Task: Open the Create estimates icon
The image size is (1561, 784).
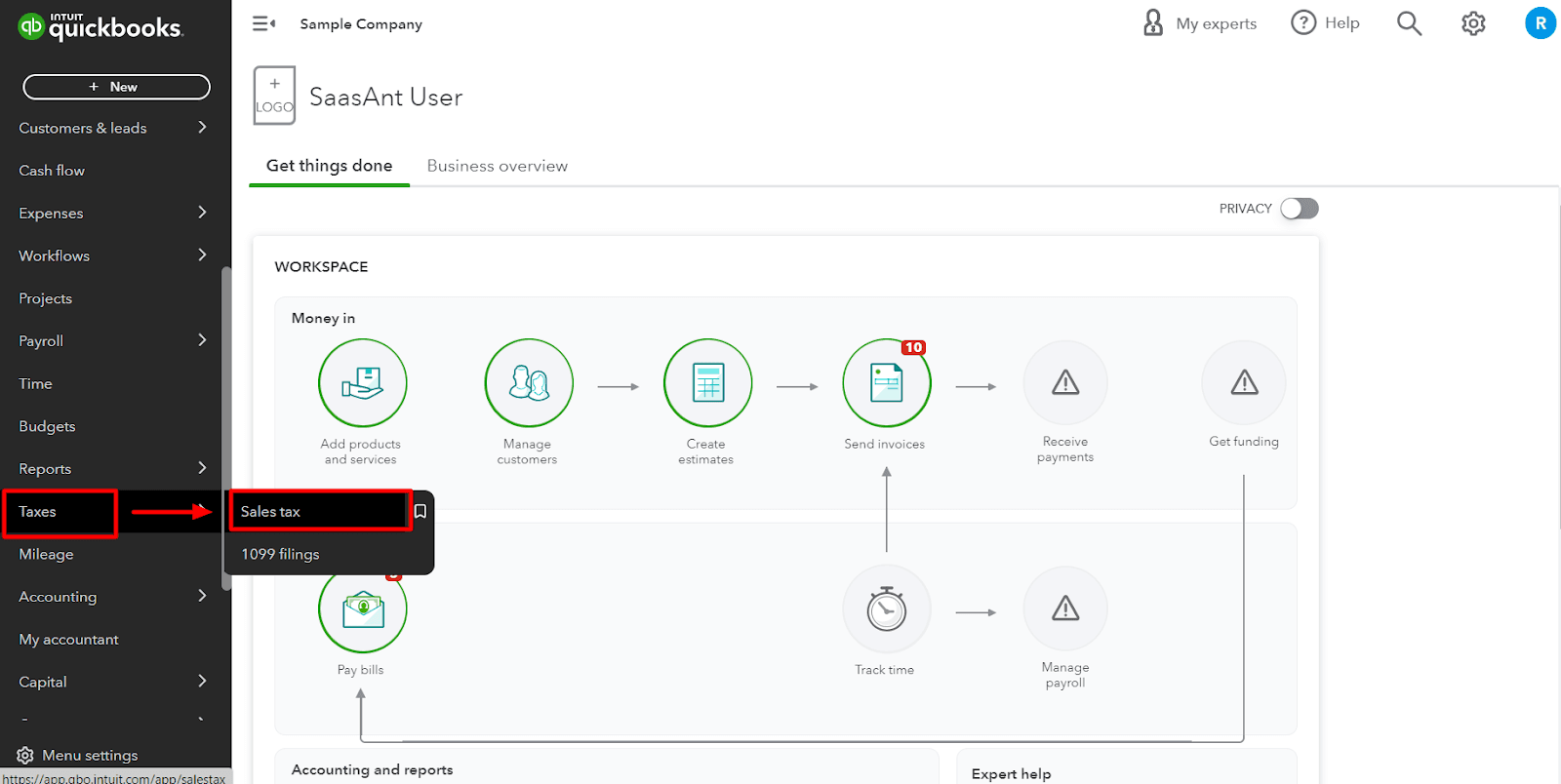Action: point(707,383)
